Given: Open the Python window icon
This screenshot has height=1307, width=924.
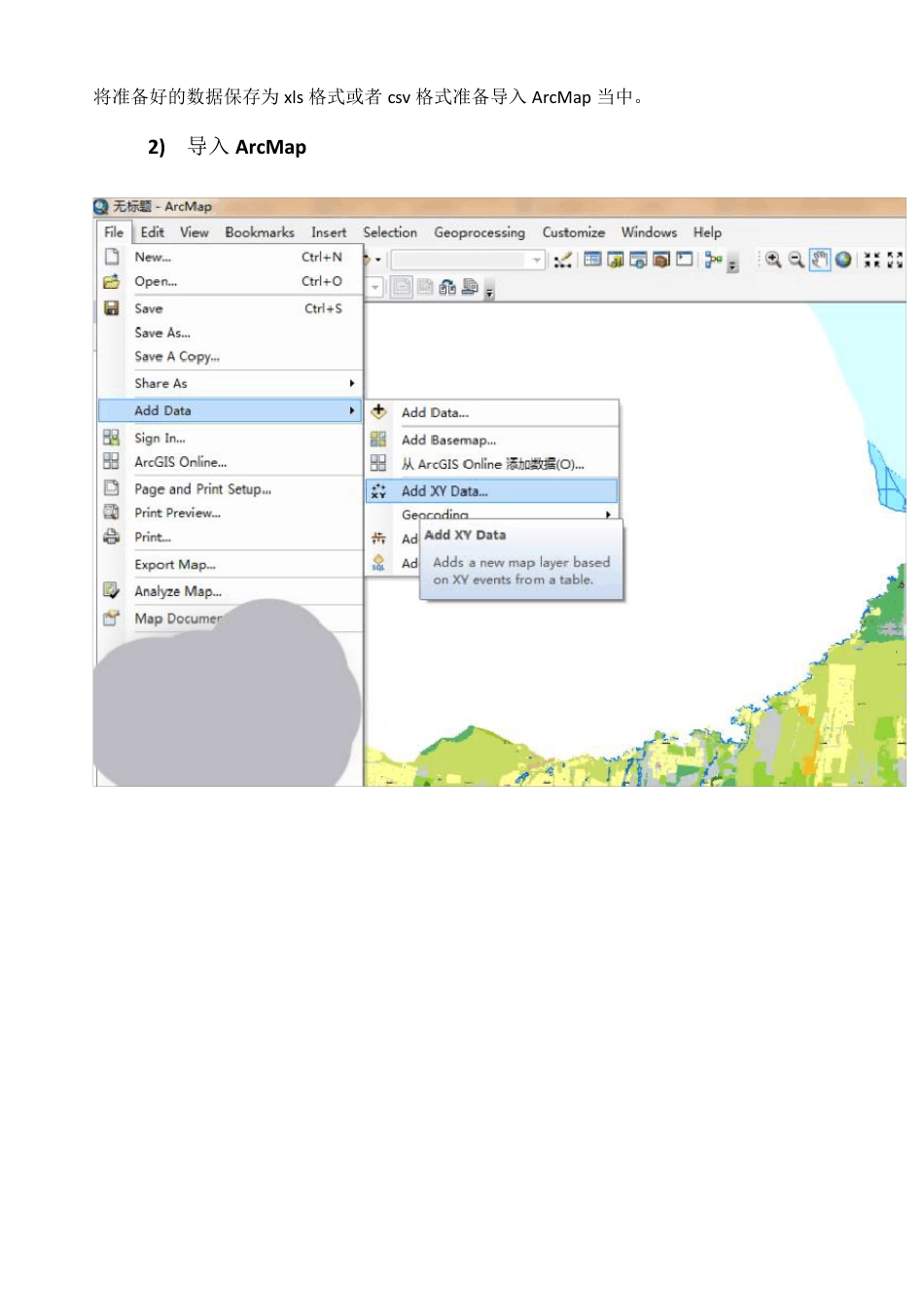Looking at the screenshot, I should 685,260.
